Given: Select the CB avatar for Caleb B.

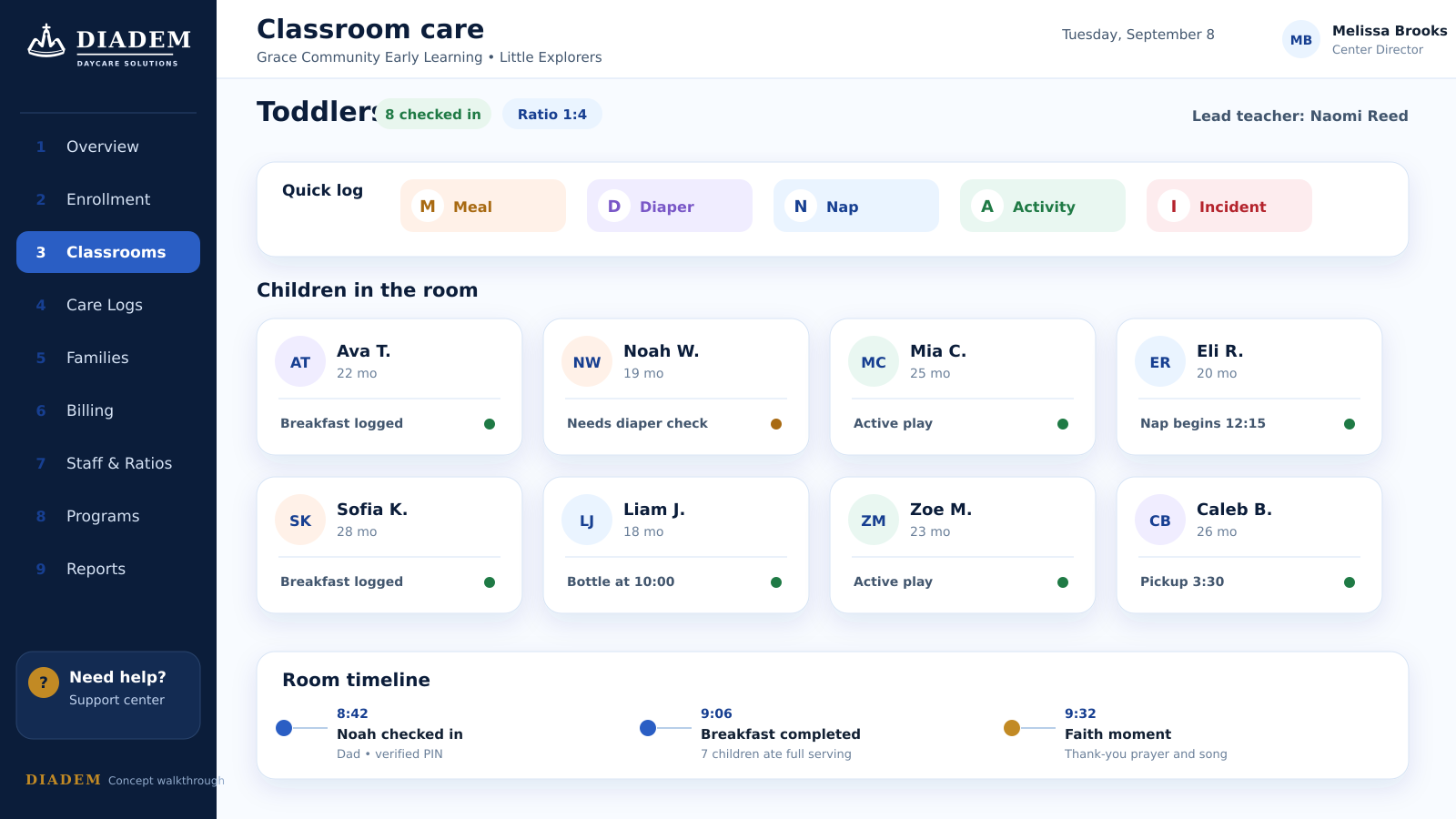Looking at the screenshot, I should 1160,520.
